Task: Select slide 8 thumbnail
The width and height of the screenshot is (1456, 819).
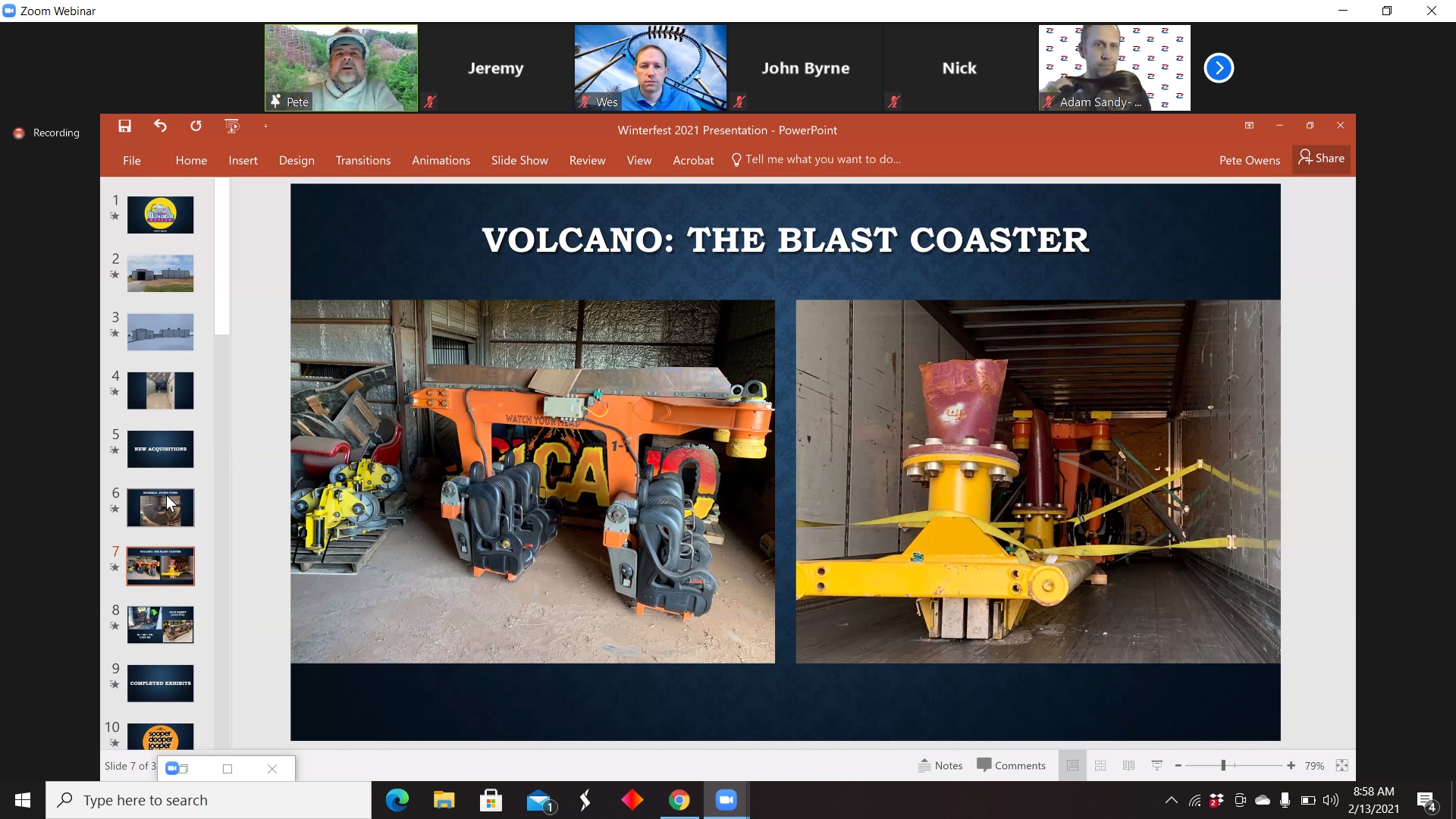Action: (x=160, y=625)
